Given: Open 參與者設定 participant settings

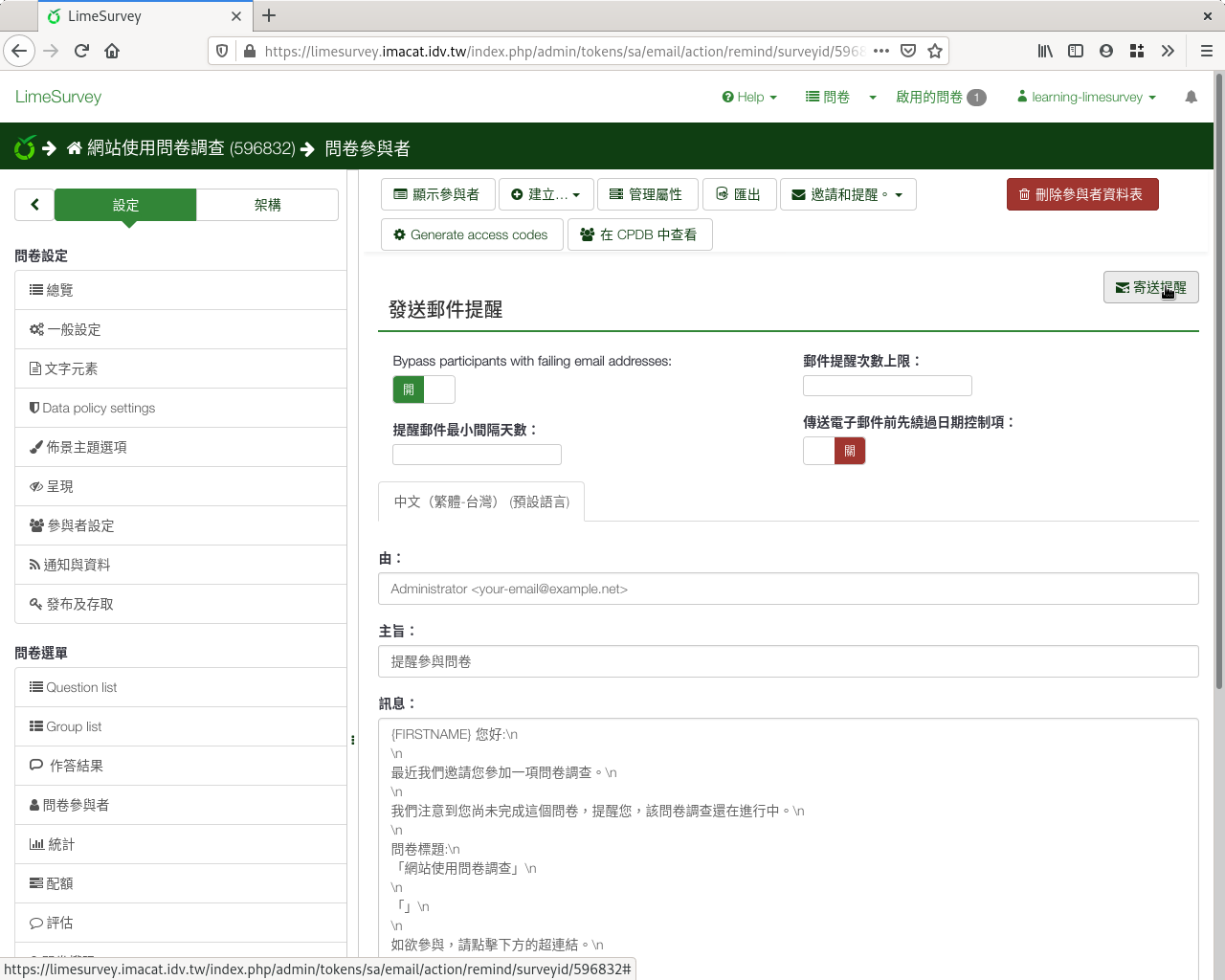Looking at the screenshot, I should [x=181, y=525].
